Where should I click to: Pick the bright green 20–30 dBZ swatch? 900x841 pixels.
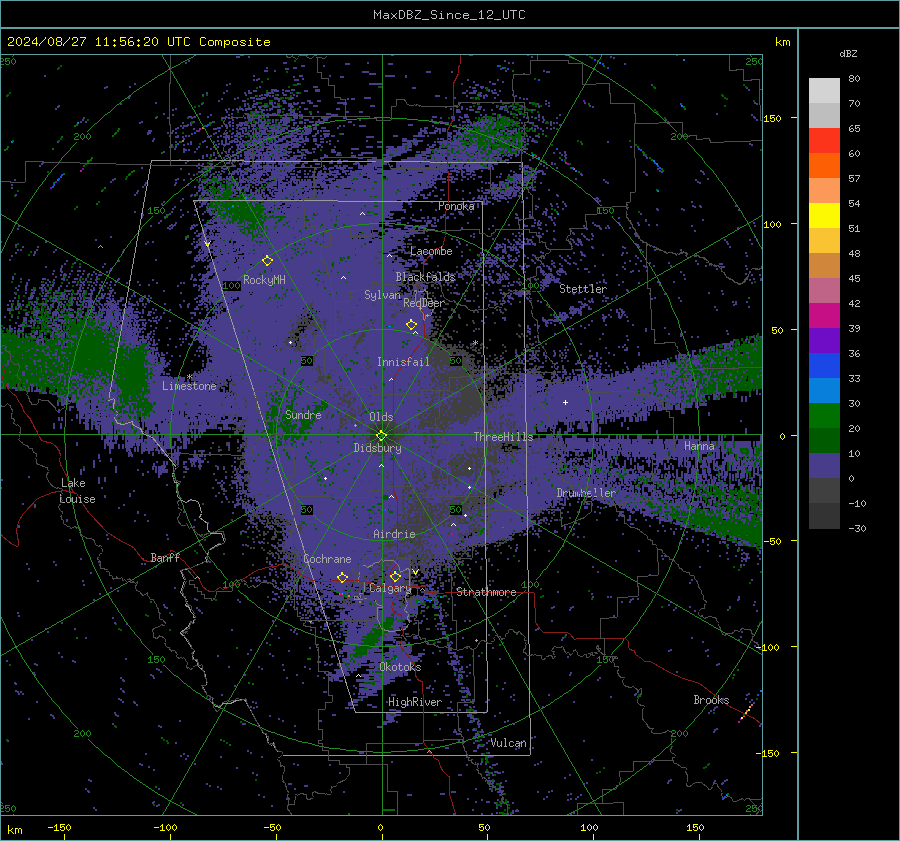tap(824, 416)
